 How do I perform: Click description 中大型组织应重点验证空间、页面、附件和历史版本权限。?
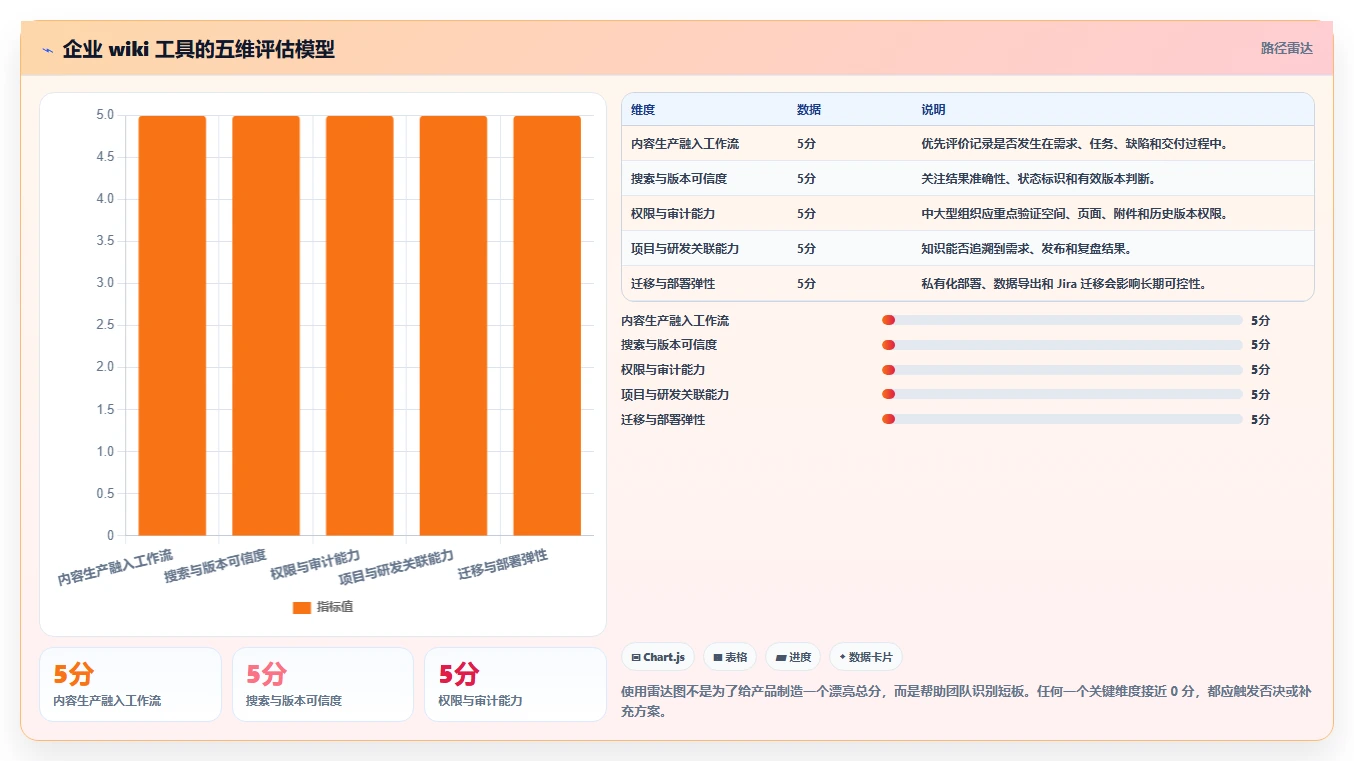(x=1074, y=214)
